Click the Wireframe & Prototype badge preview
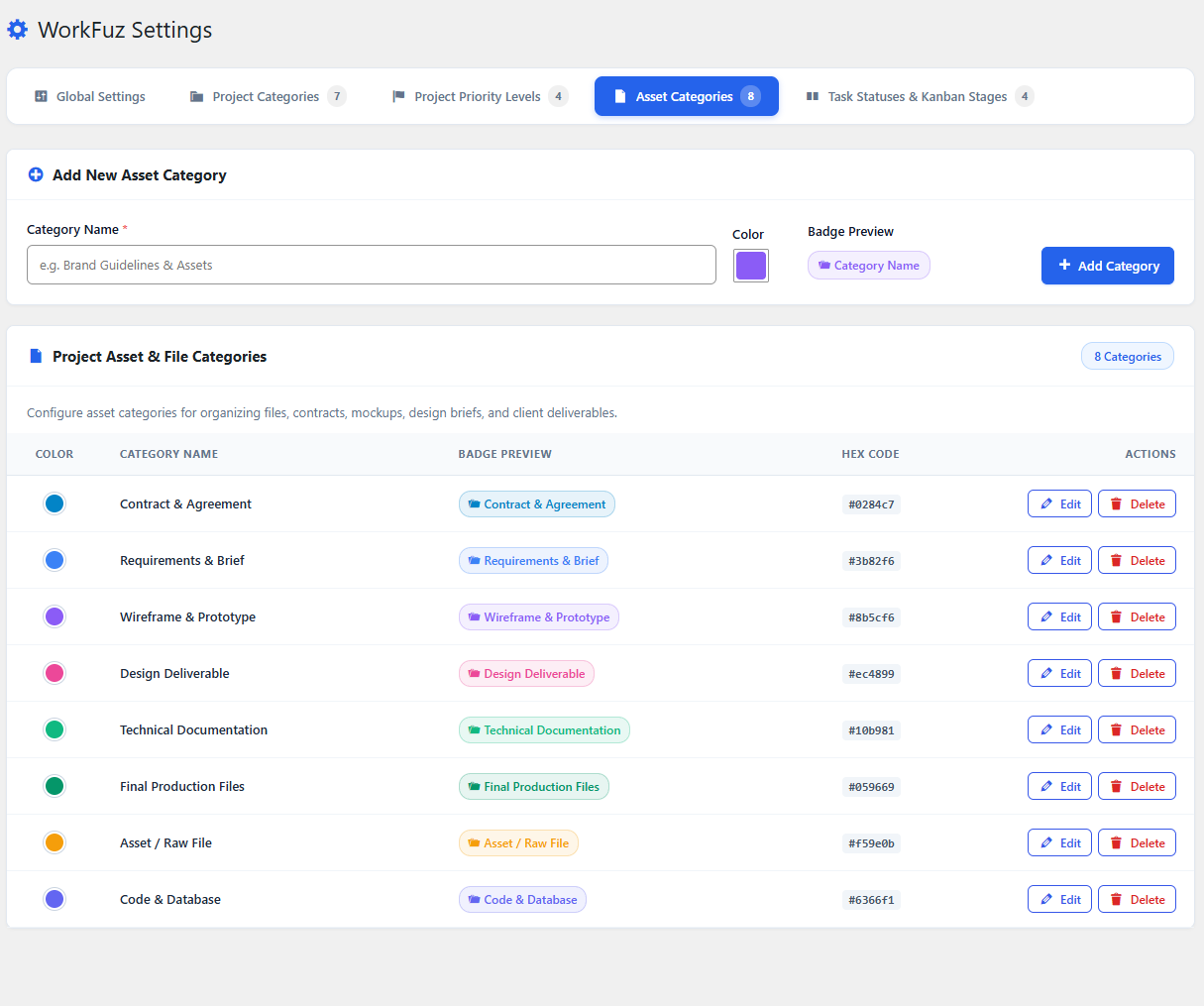1204x1006 pixels. (x=539, y=616)
